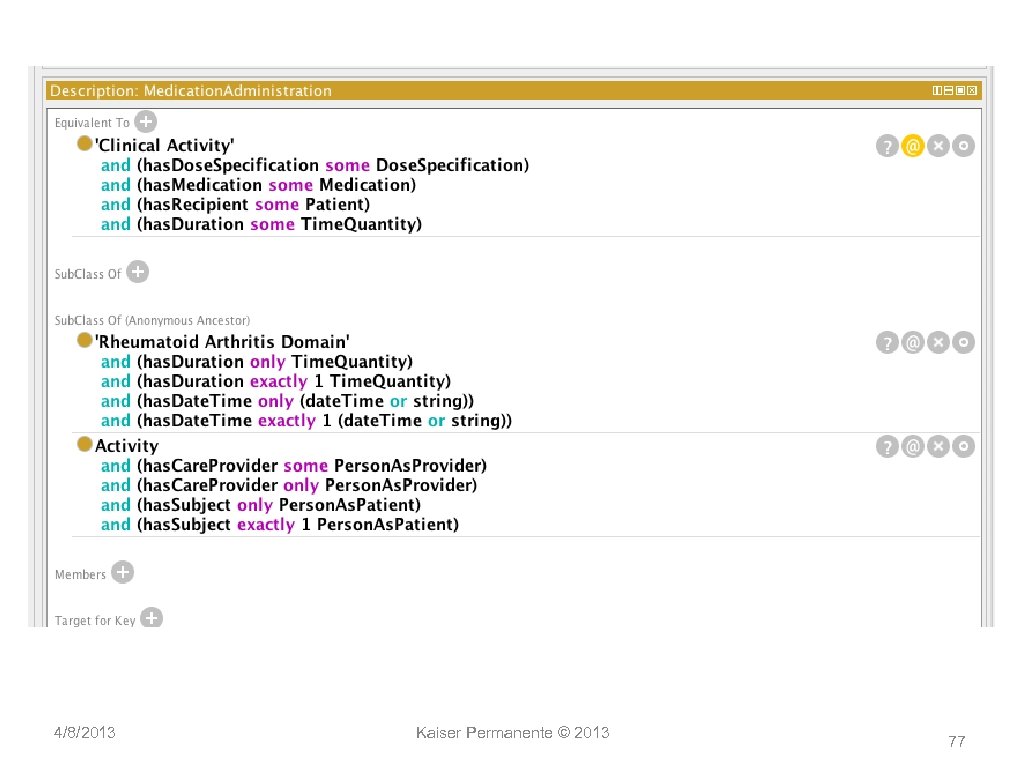
Task: Click explain (?) icon for 'Rheumatoid Arthritis Domain'
Action: click(887, 343)
